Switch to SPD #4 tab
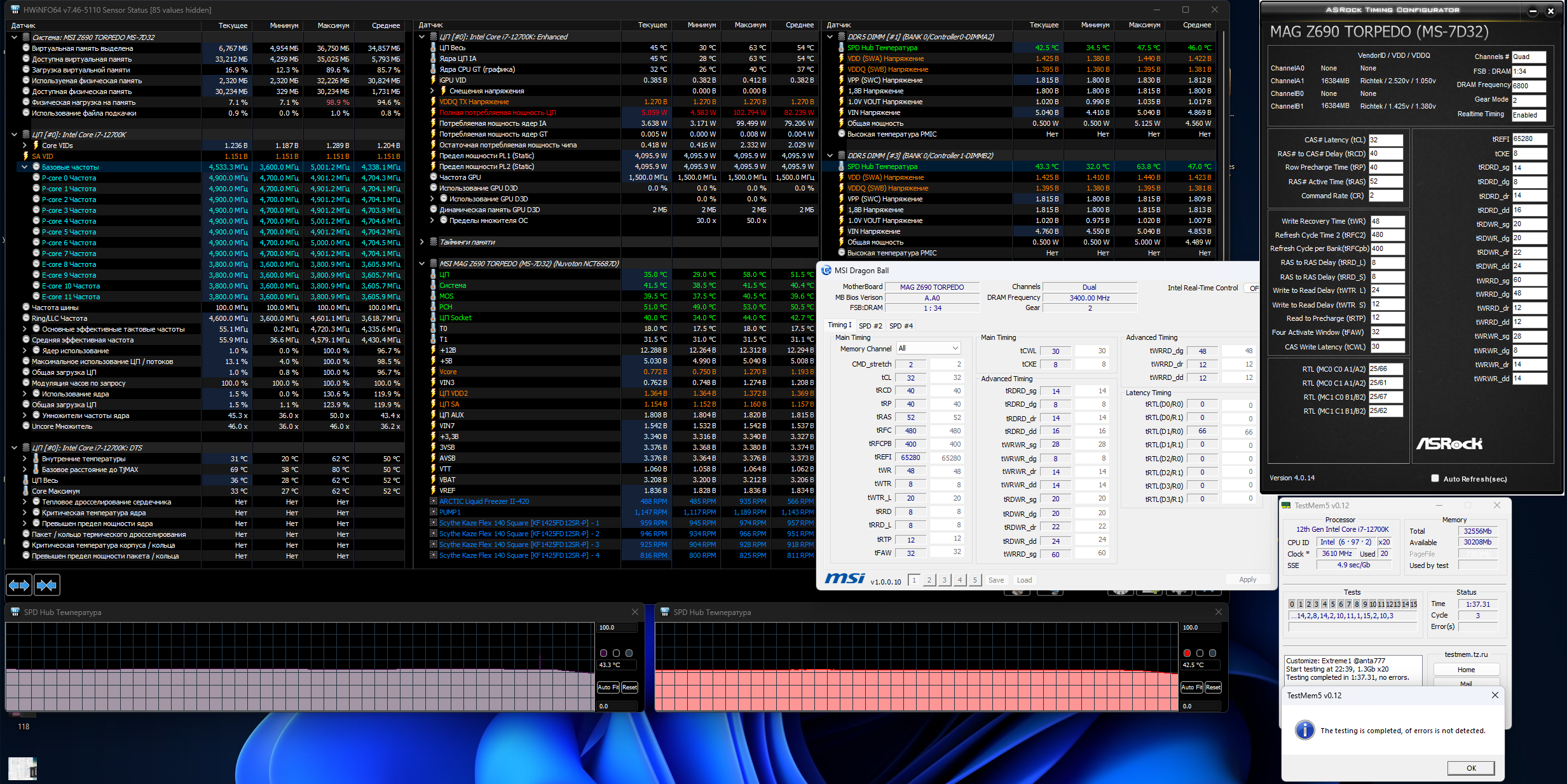Screen dimensions: 1567x784 point(901,326)
